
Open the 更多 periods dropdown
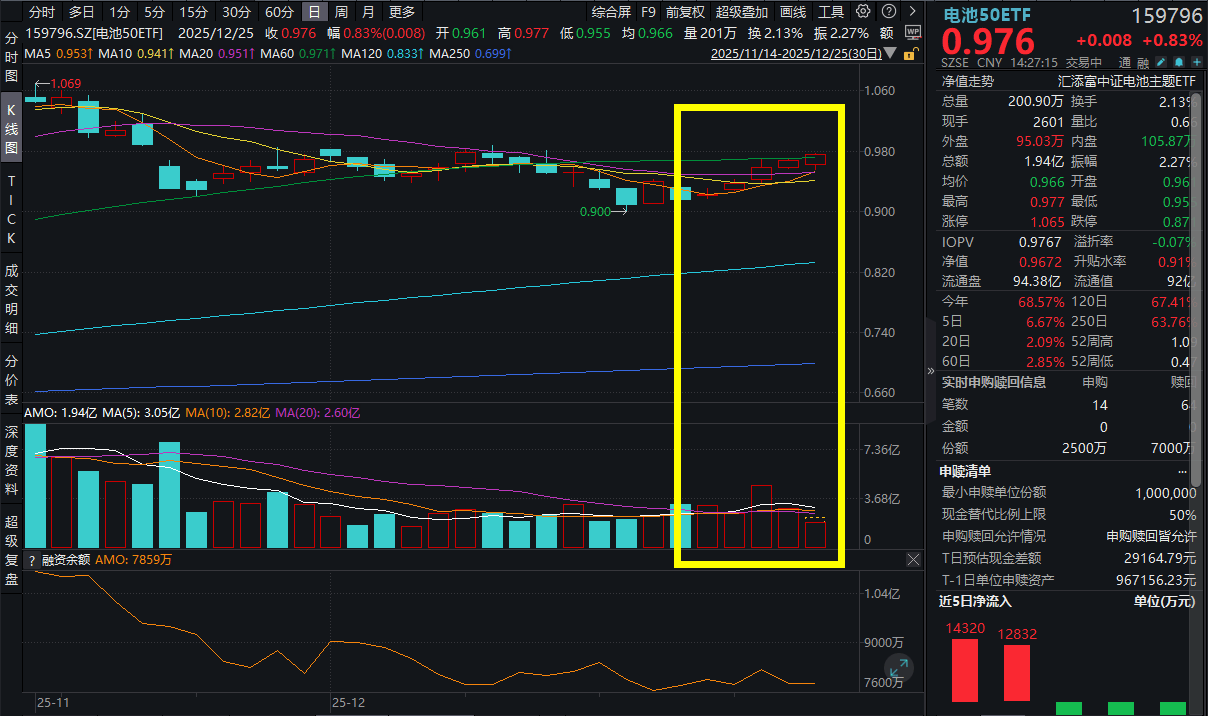coord(401,12)
